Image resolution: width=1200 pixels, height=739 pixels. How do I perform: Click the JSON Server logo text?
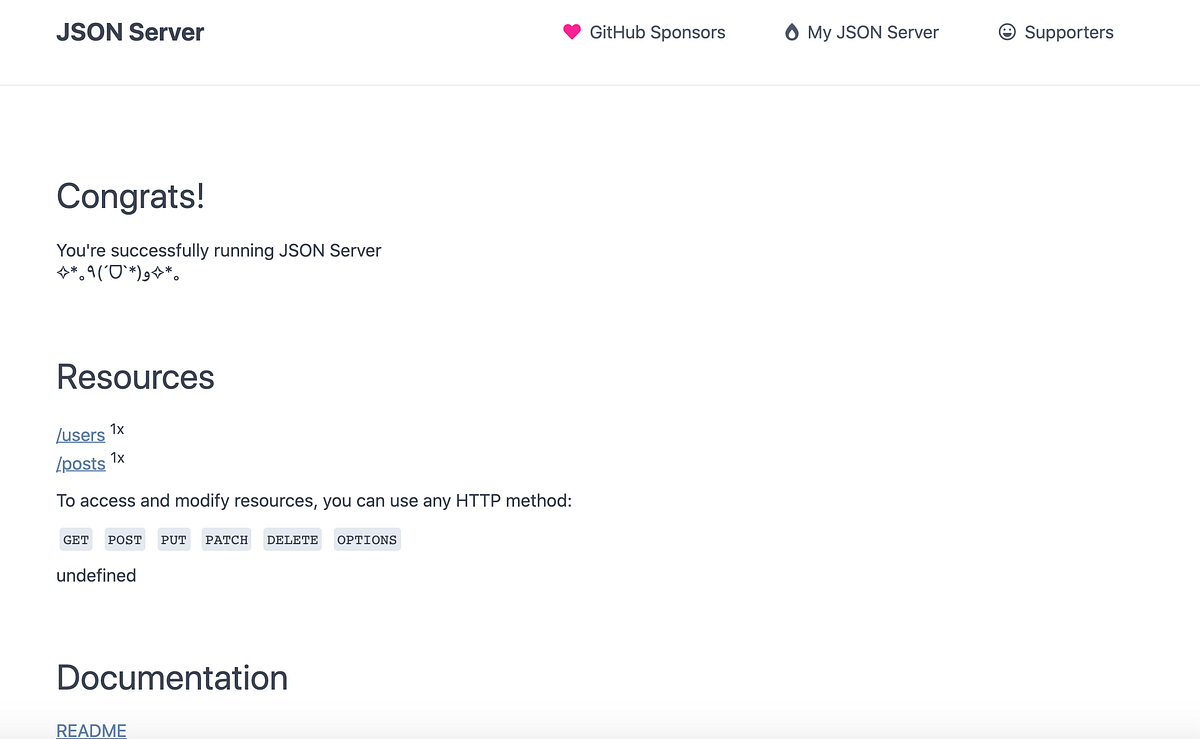pos(130,32)
